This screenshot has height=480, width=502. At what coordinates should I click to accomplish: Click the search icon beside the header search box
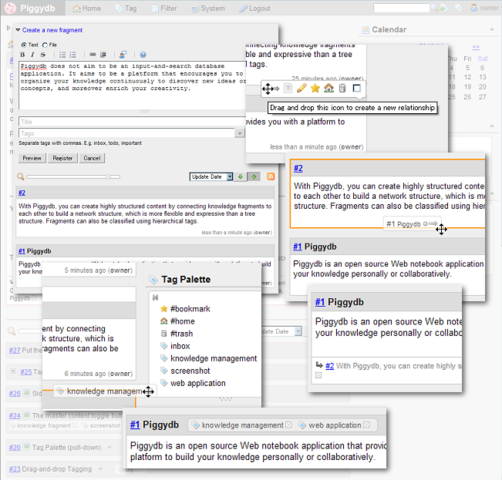pos(434,8)
